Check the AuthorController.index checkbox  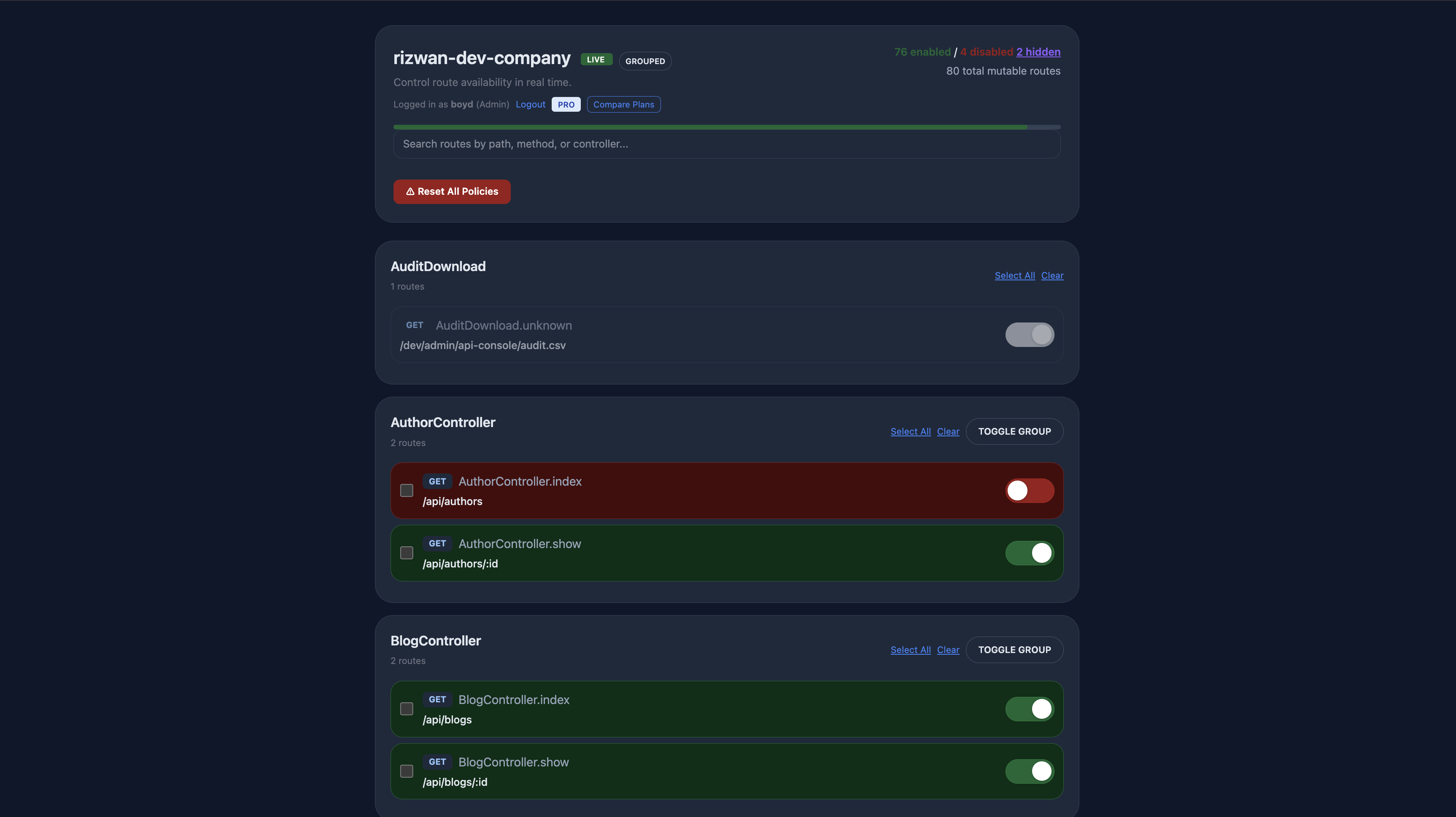pyautogui.click(x=407, y=490)
